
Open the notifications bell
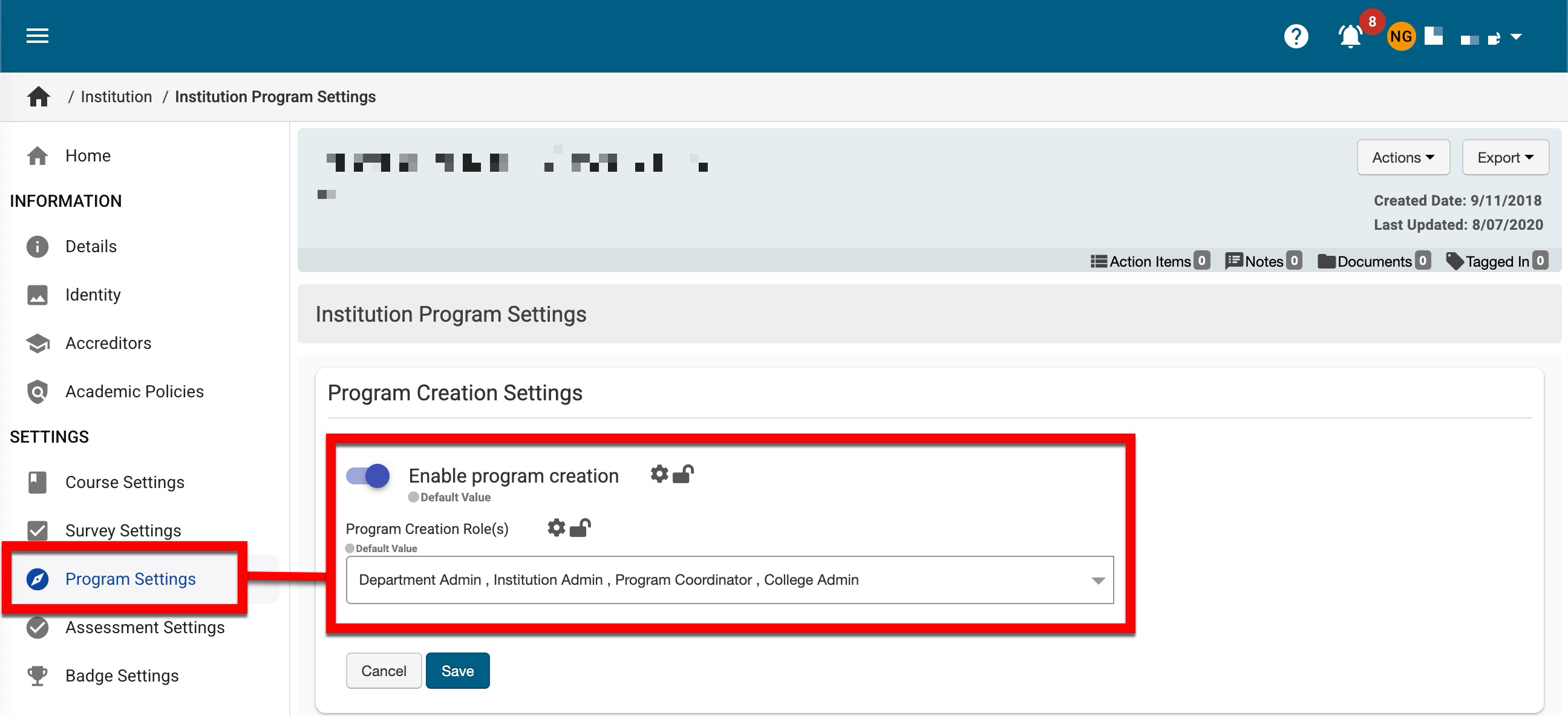(x=1350, y=37)
